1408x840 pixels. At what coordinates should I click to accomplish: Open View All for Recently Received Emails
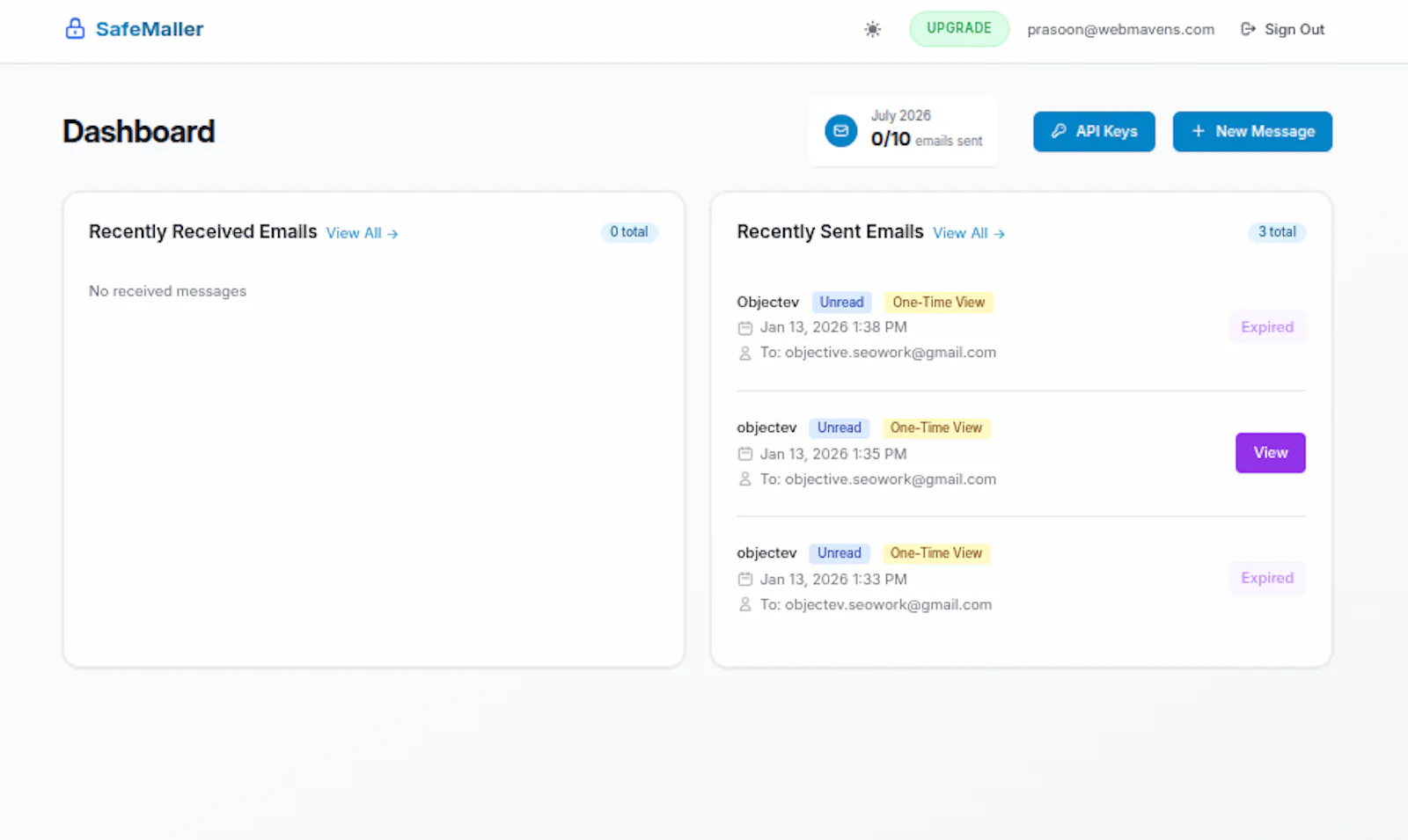tap(363, 233)
